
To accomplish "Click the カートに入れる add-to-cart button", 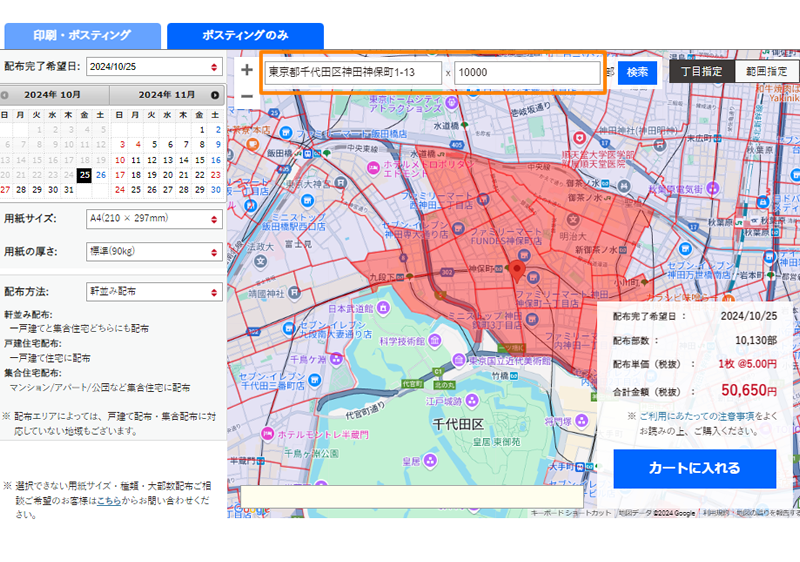I will coord(694,468).
